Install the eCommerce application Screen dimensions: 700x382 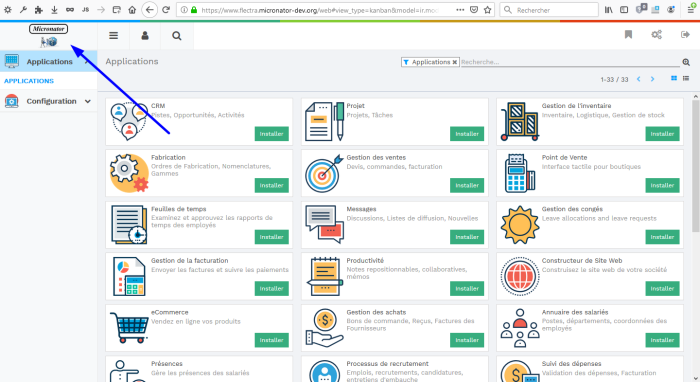click(271, 340)
